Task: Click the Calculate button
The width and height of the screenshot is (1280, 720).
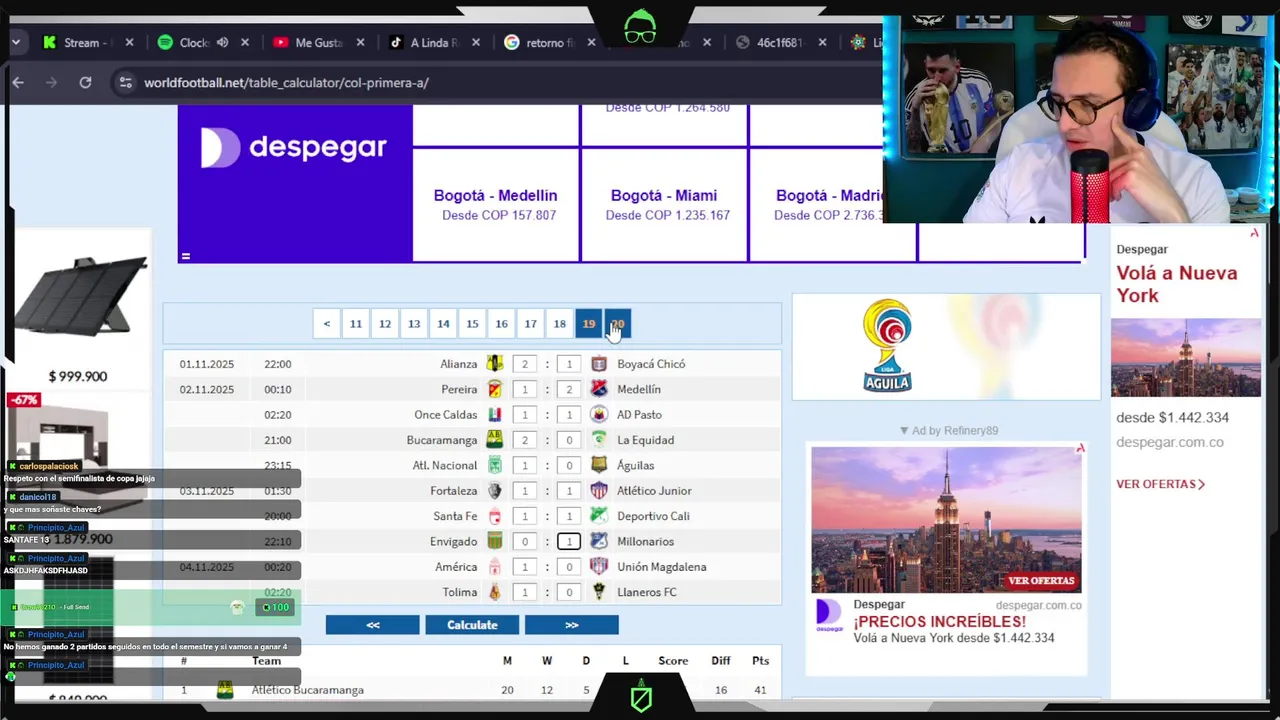Action: [x=472, y=625]
